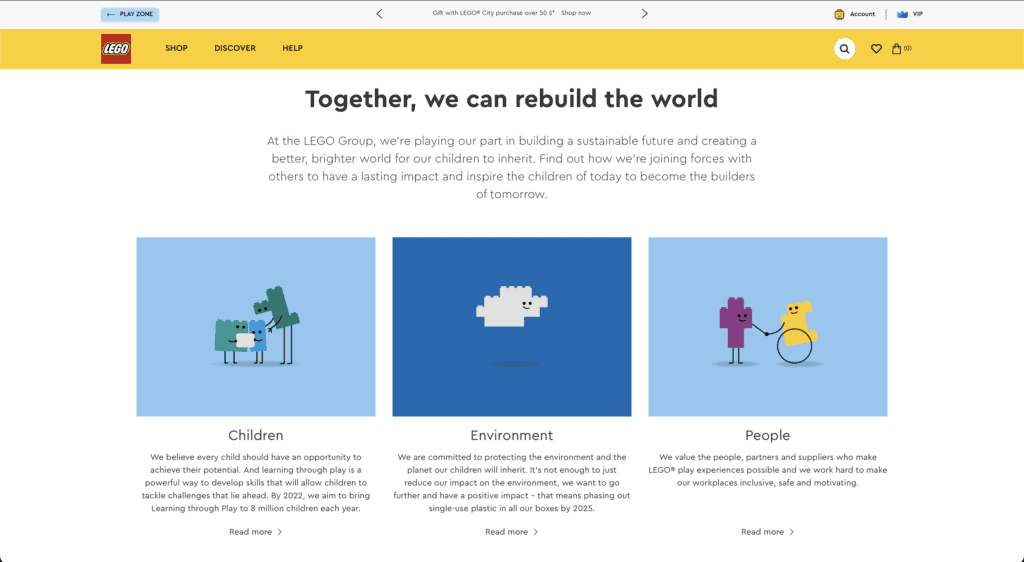Open the VIP link text
Viewport: 1024px width, 562px height.
pyautogui.click(x=918, y=14)
